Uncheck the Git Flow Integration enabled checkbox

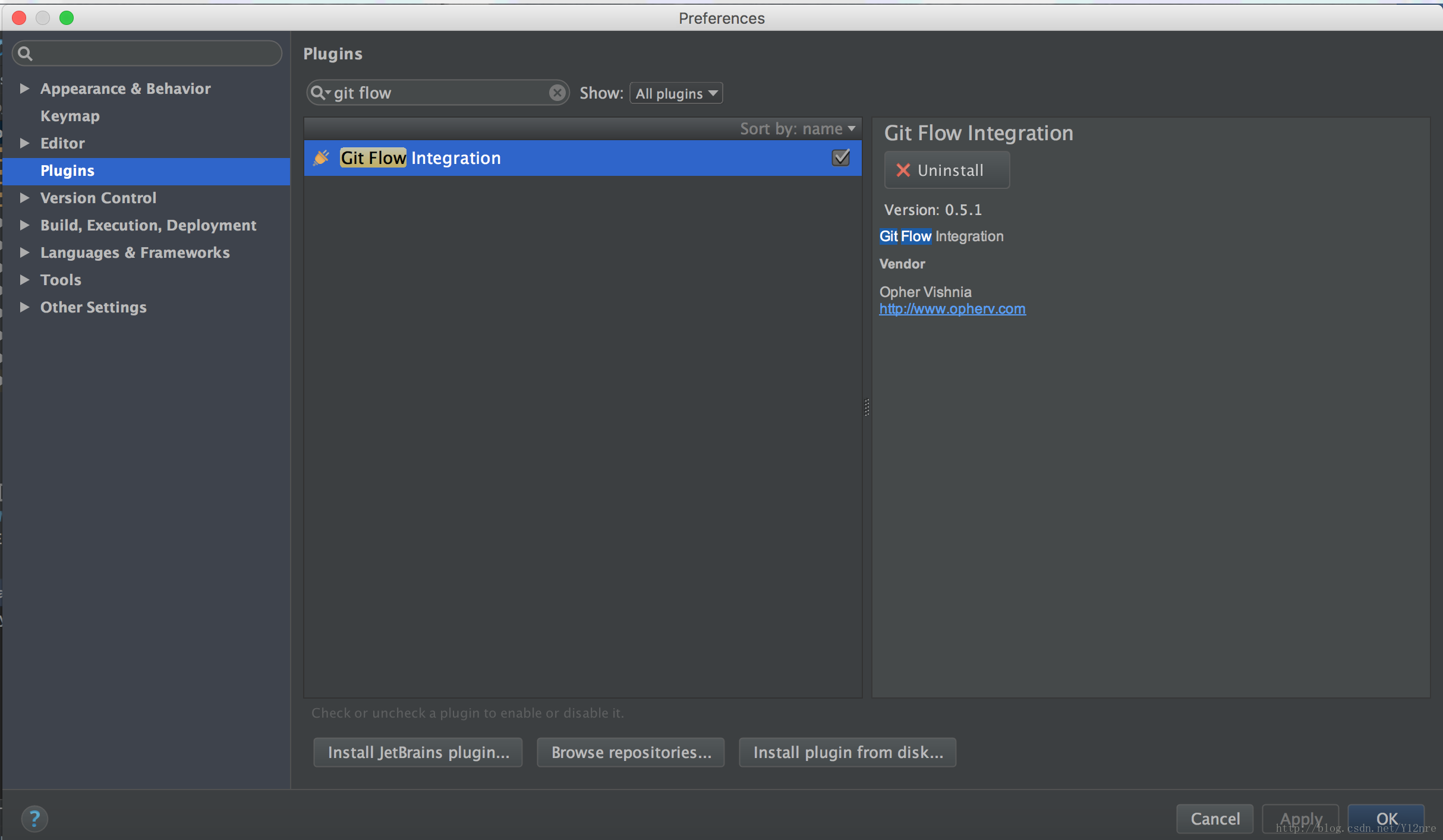[x=840, y=157]
